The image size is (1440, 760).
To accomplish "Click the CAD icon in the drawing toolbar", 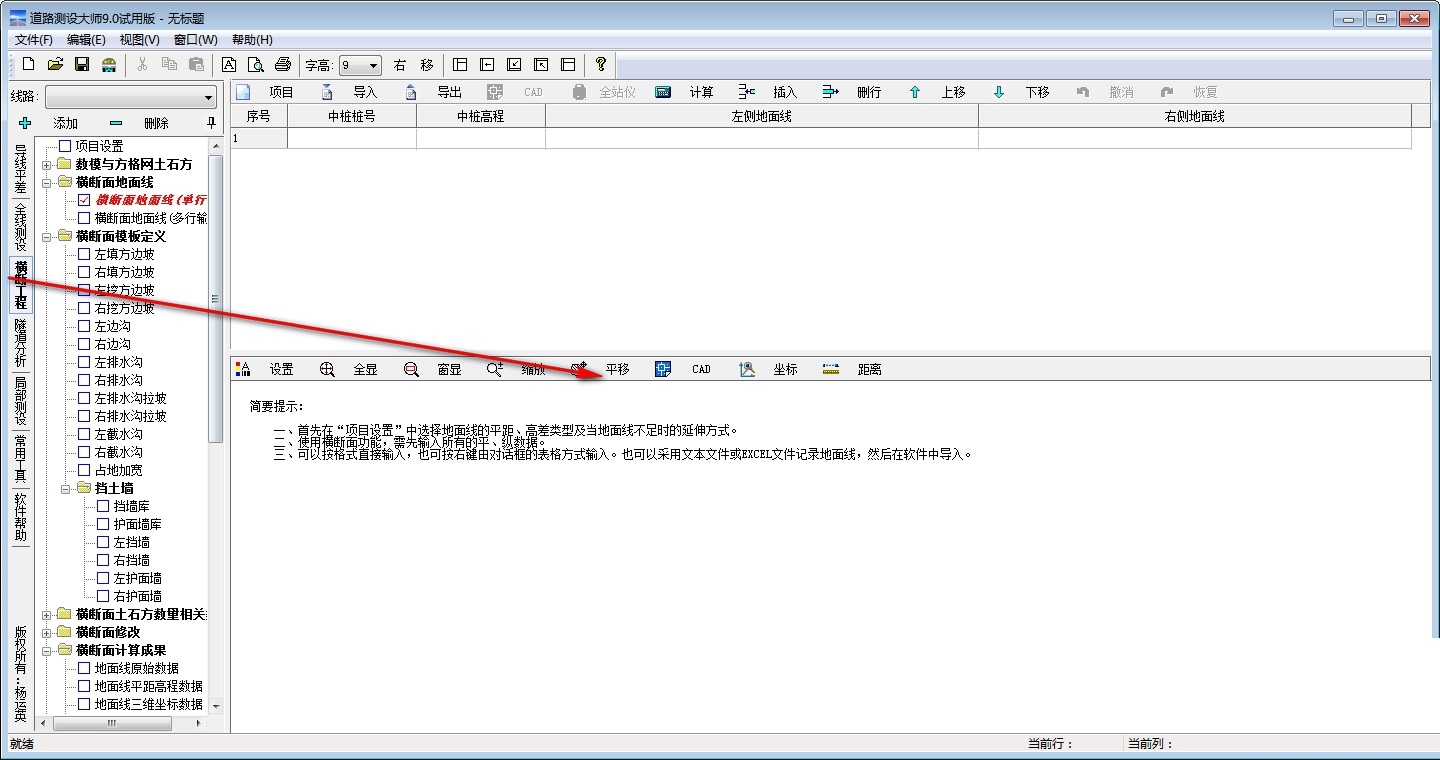I will (x=663, y=369).
